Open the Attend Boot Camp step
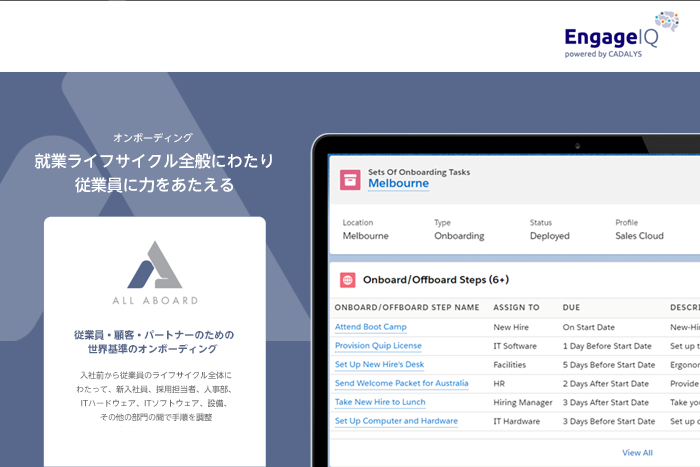 point(371,327)
